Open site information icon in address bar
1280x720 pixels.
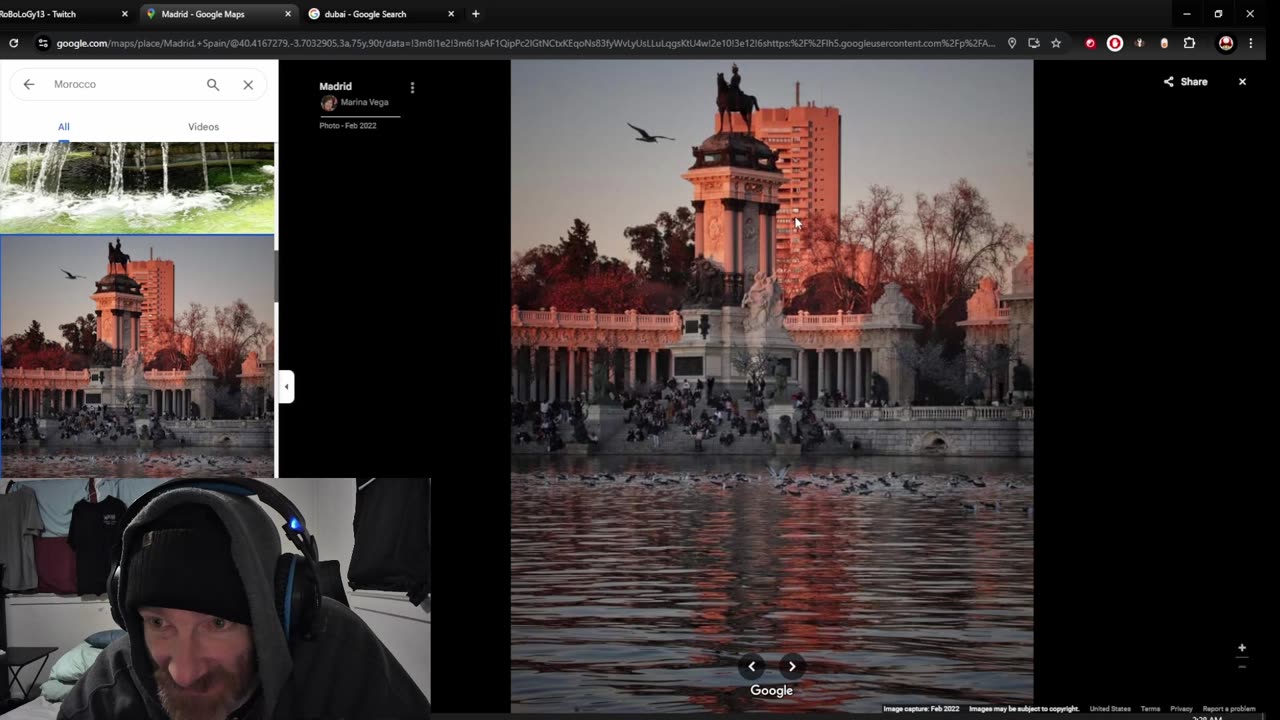point(42,43)
